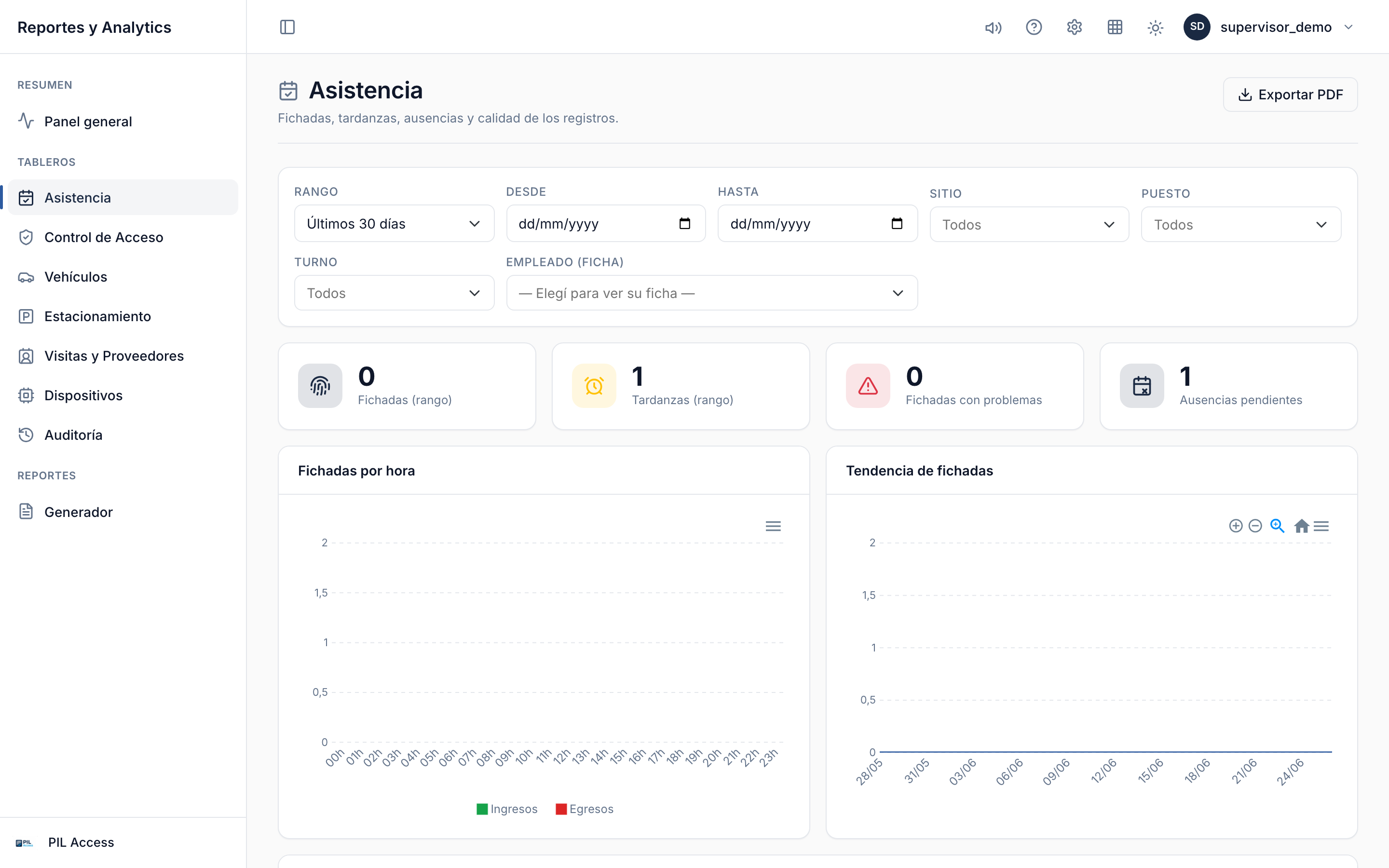1389x868 pixels.
Task: Click the Fichadas (rango) label
Action: [x=405, y=400]
